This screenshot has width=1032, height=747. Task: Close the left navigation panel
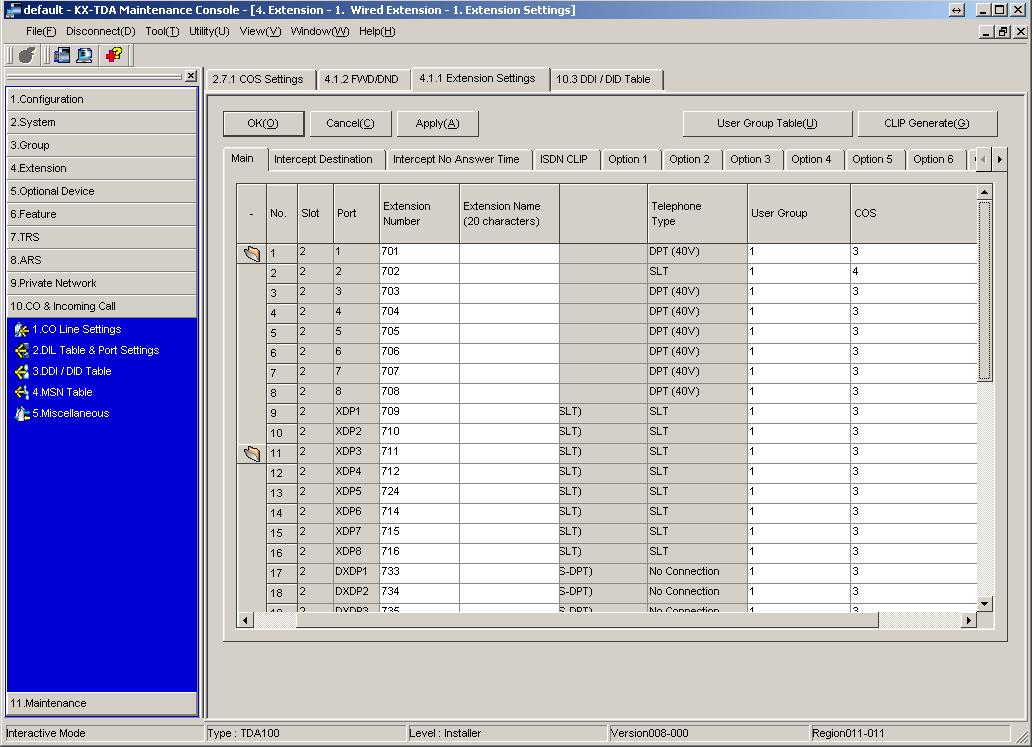(191, 76)
